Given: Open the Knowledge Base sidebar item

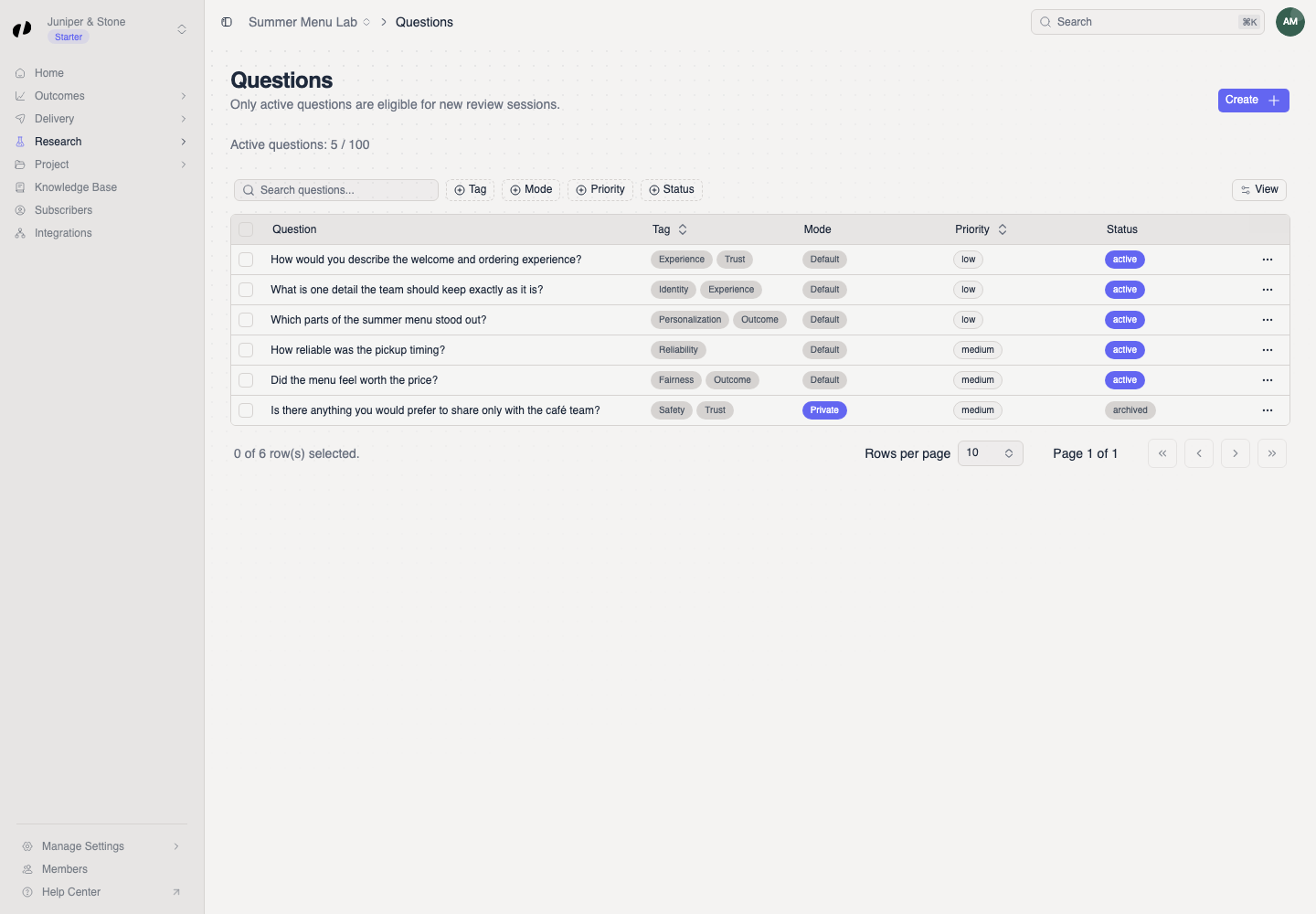Looking at the screenshot, I should point(101,187).
